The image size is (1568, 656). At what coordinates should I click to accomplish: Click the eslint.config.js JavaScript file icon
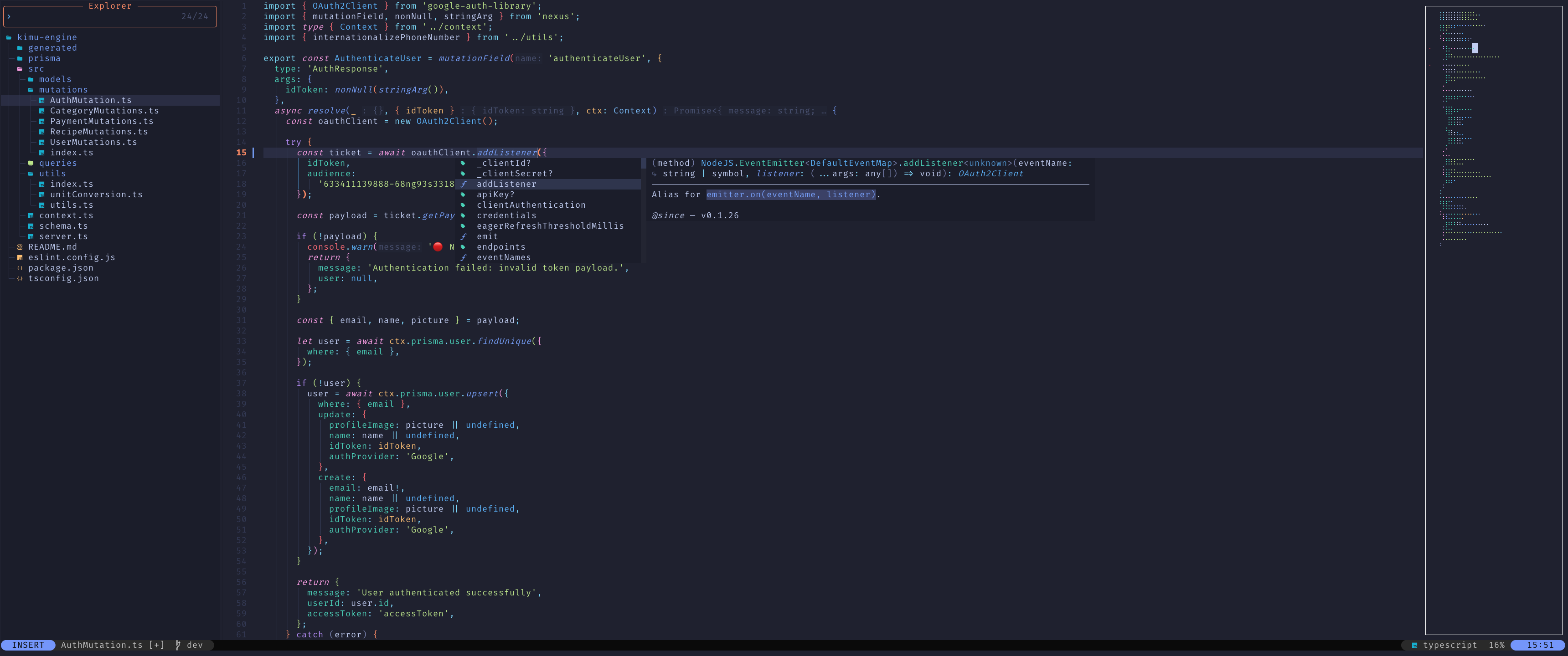[x=20, y=257]
